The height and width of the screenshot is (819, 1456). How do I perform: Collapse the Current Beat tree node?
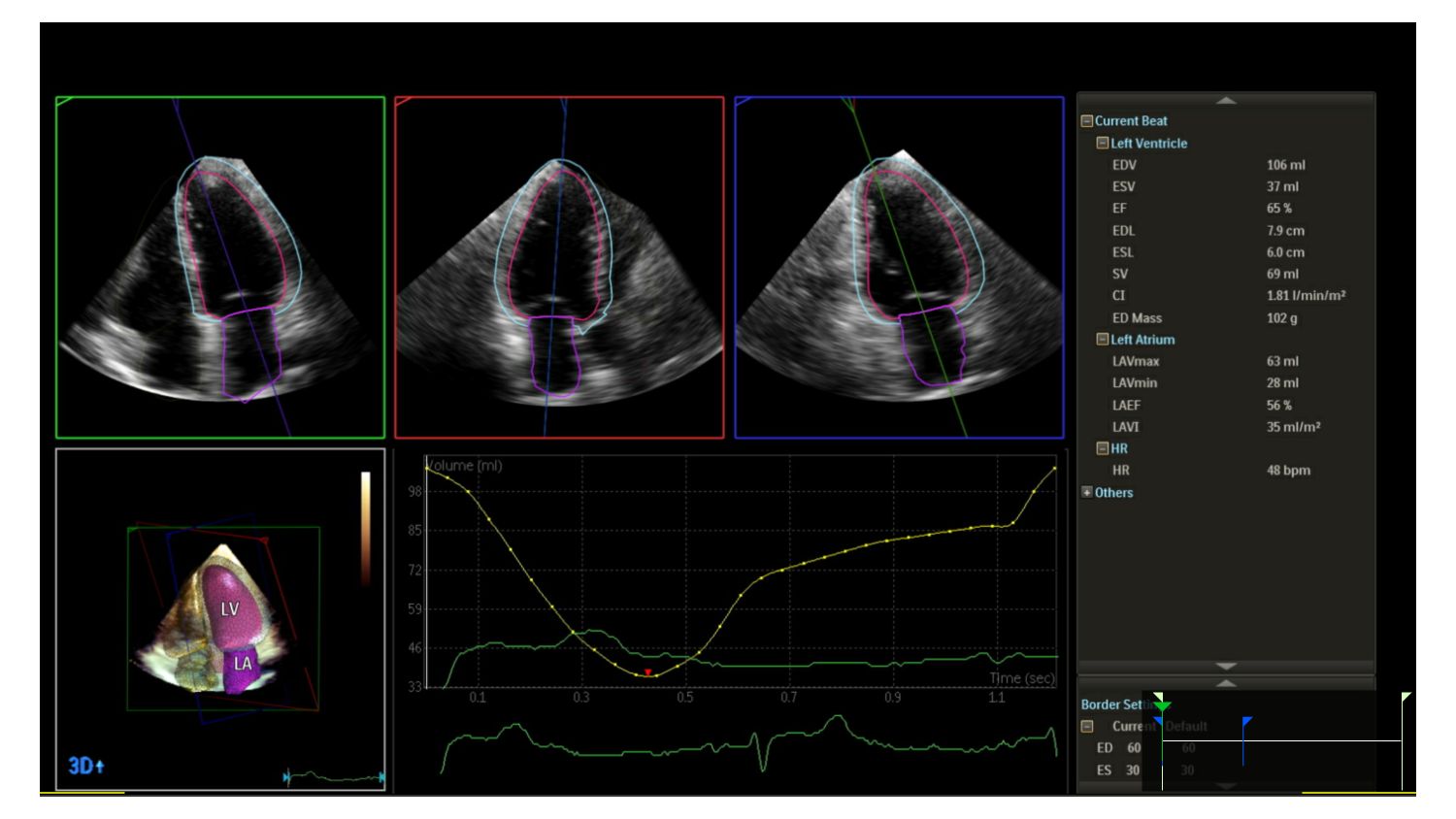point(1087,121)
